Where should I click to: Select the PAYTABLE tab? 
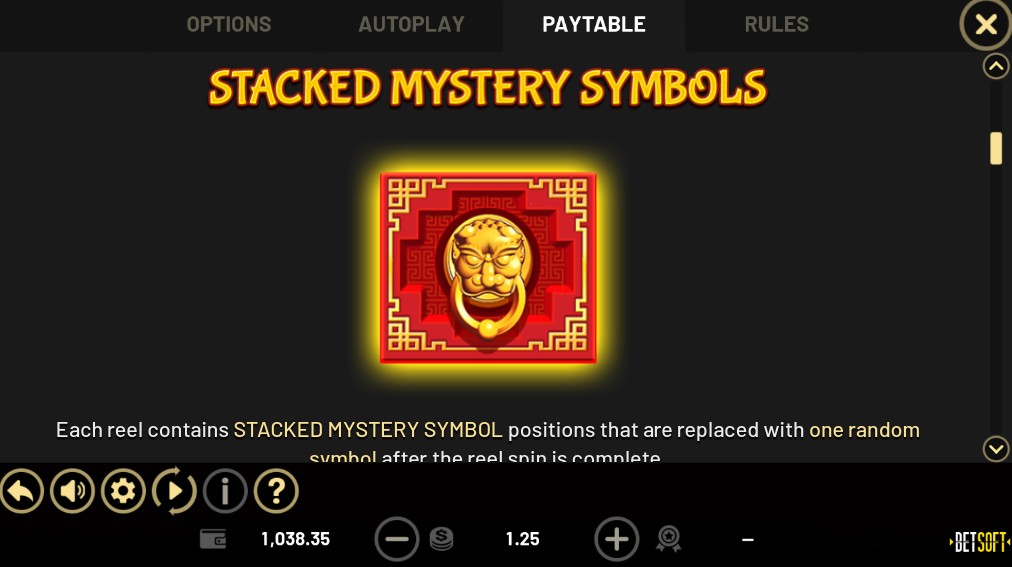pos(594,25)
